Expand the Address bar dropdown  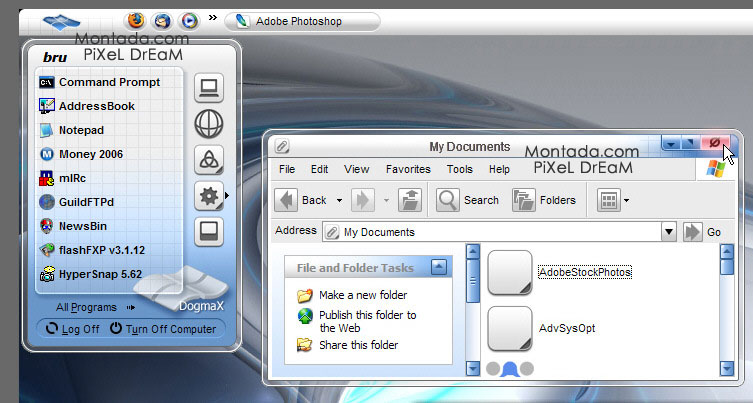[x=668, y=232]
